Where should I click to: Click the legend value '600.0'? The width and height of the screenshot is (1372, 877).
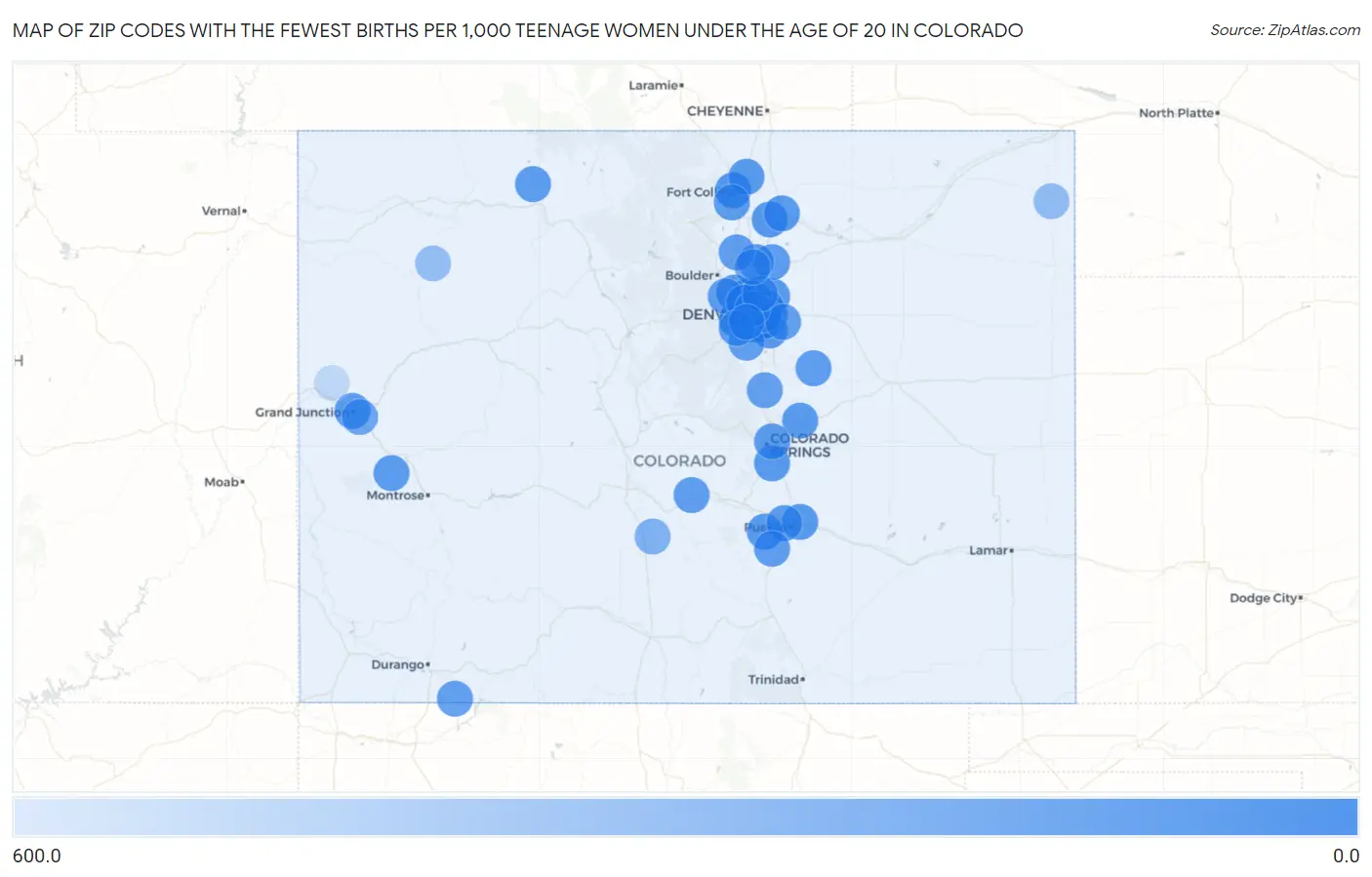point(37,856)
